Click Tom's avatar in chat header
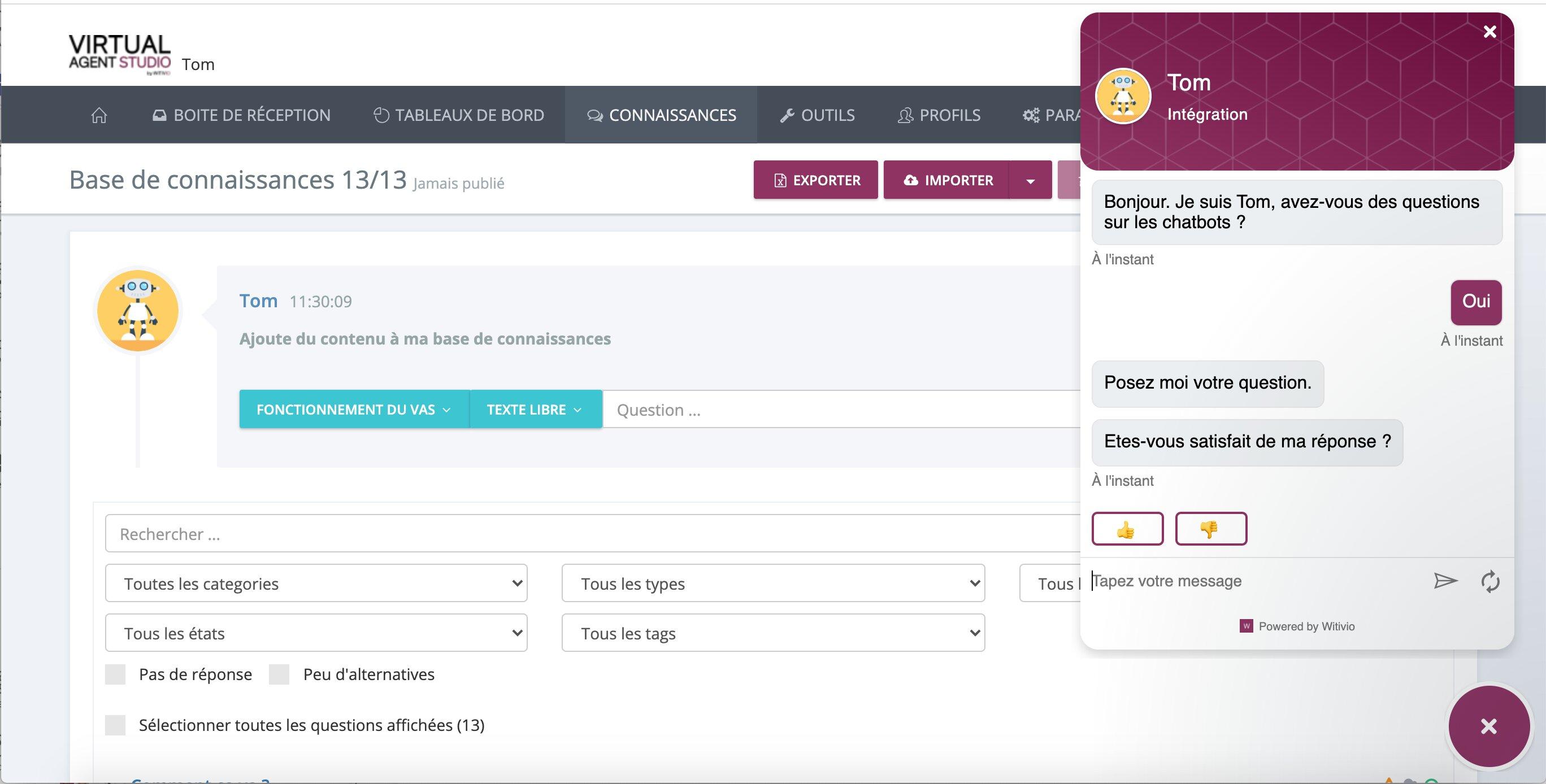Image resolution: width=1546 pixels, height=784 pixels. (x=1123, y=96)
